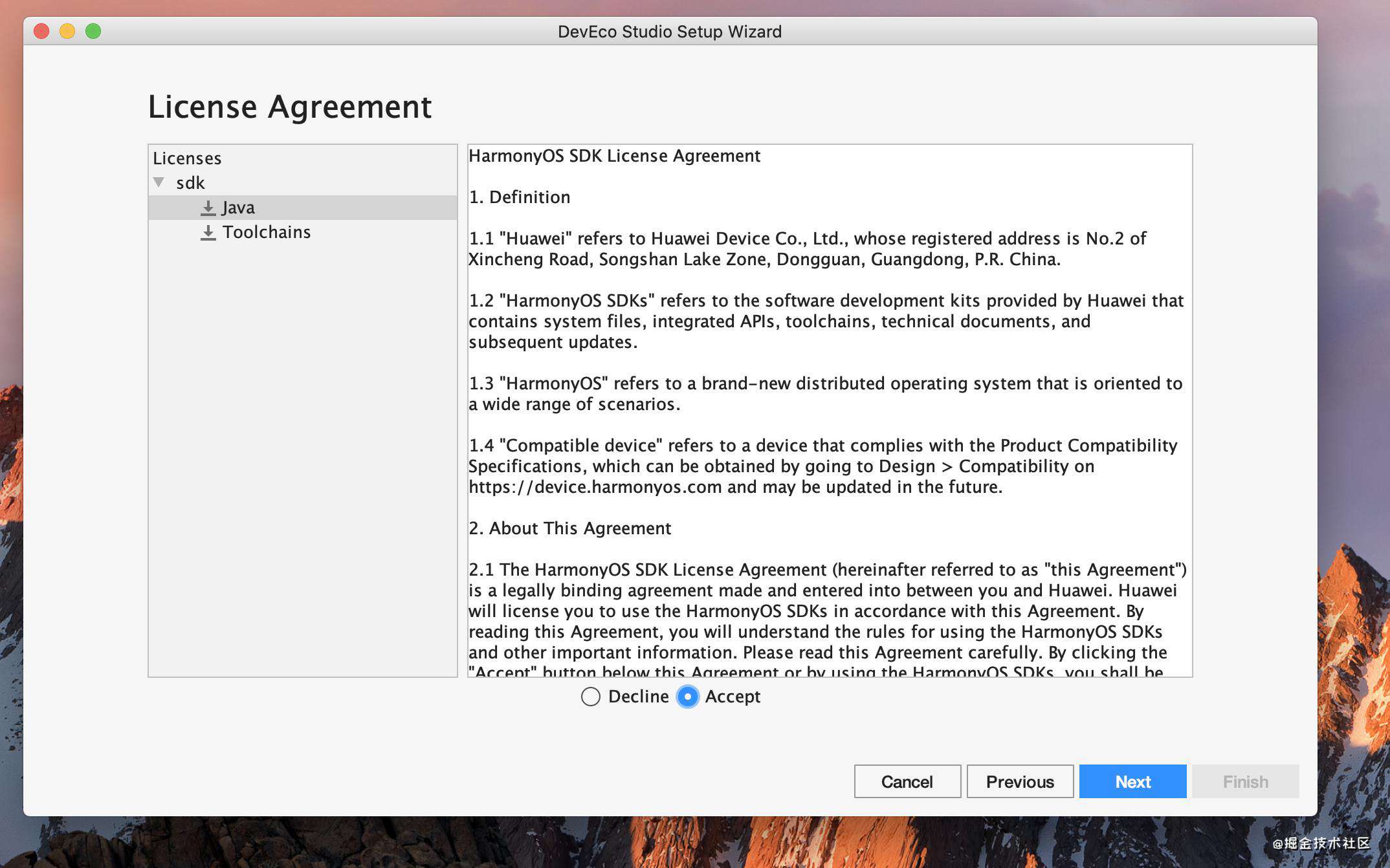Choose the Decline radio button
The width and height of the screenshot is (1390, 868).
pyautogui.click(x=590, y=697)
